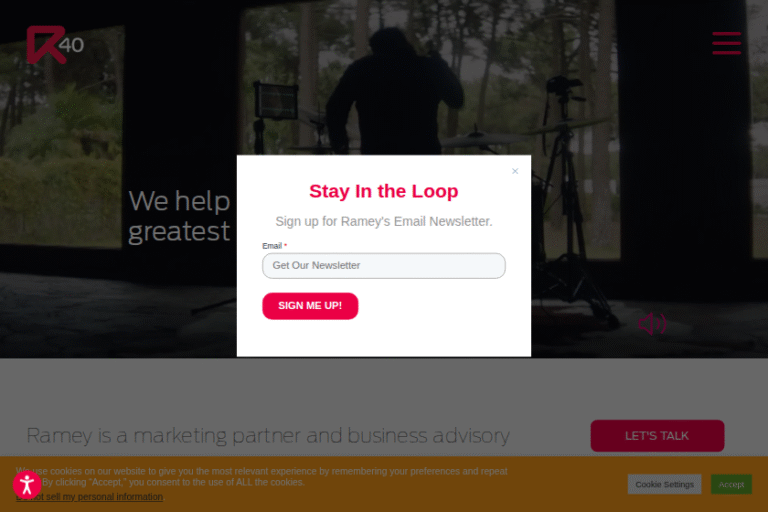Submit with the SIGN ME UP! button

click(x=310, y=306)
